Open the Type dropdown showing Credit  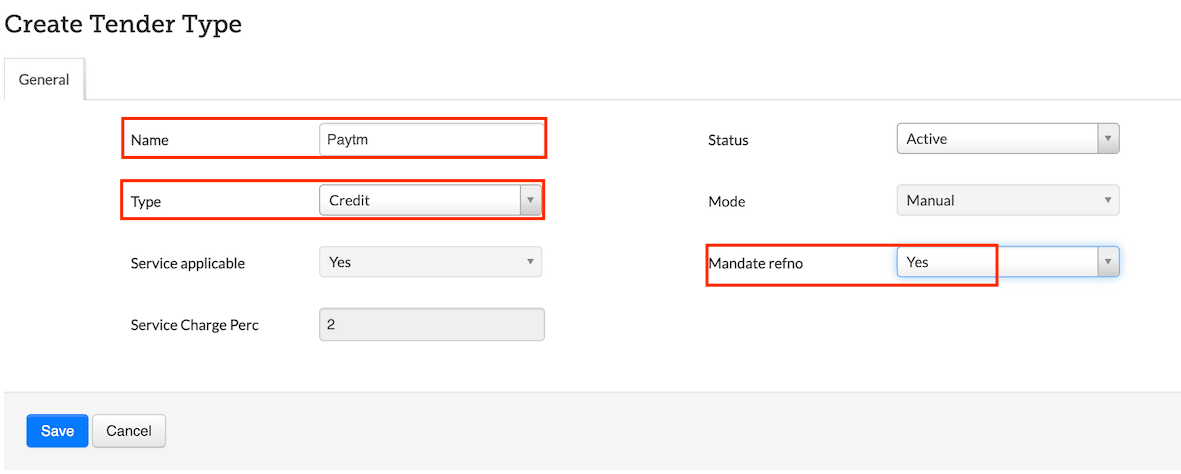coord(420,201)
